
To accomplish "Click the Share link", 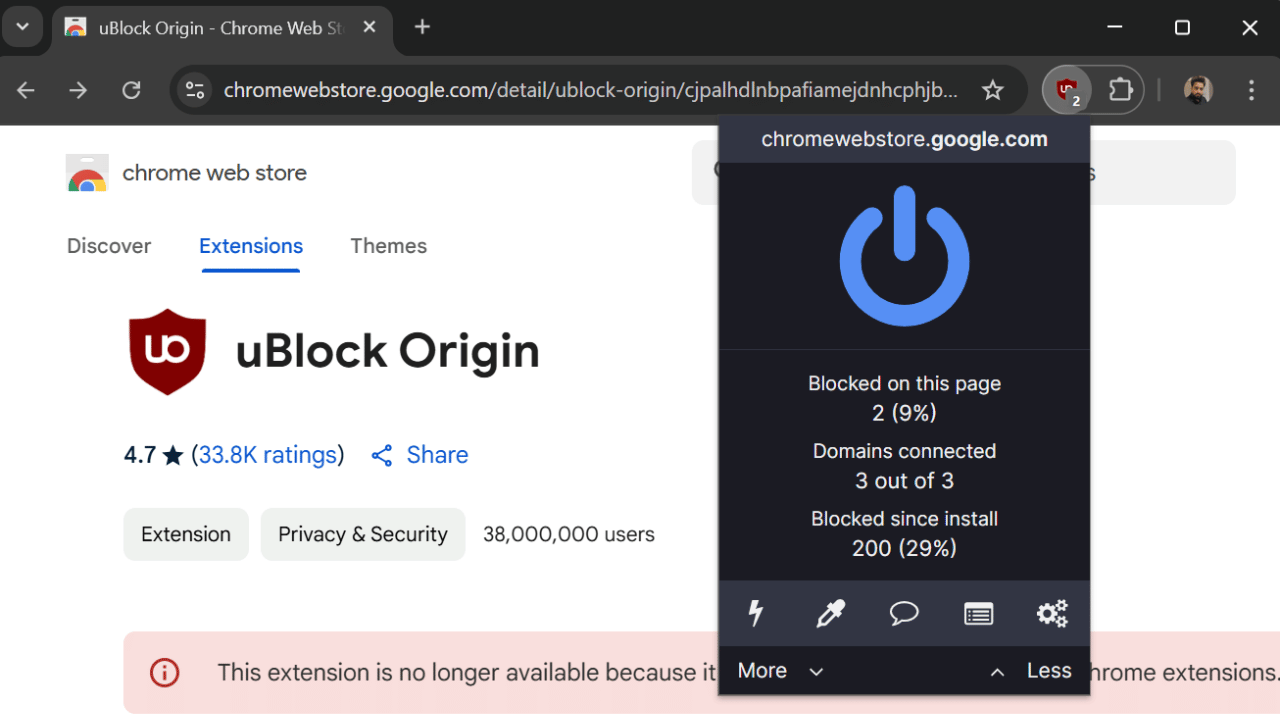I will [x=420, y=455].
